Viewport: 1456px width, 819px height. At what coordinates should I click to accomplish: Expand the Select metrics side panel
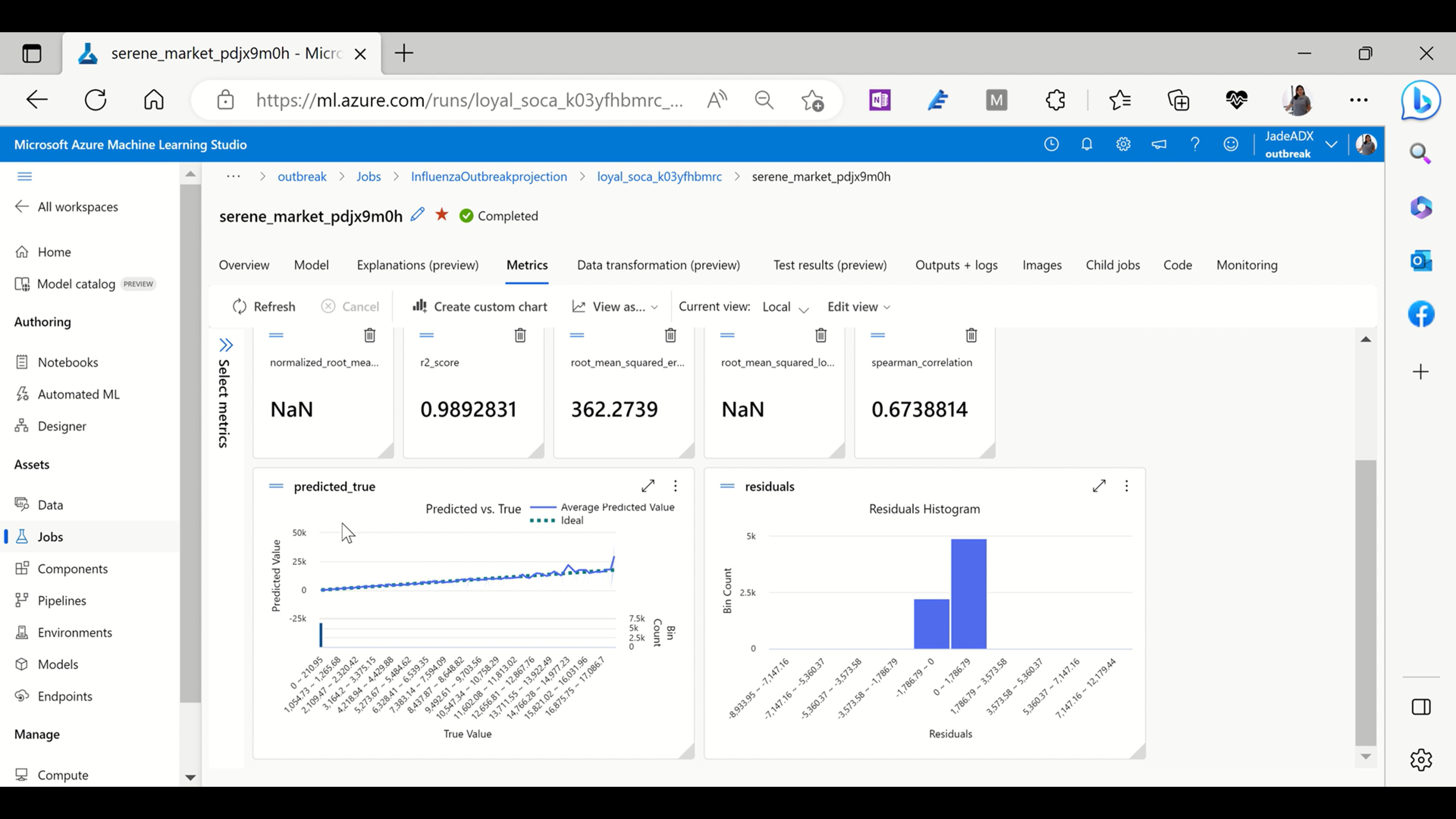click(x=226, y=345)
